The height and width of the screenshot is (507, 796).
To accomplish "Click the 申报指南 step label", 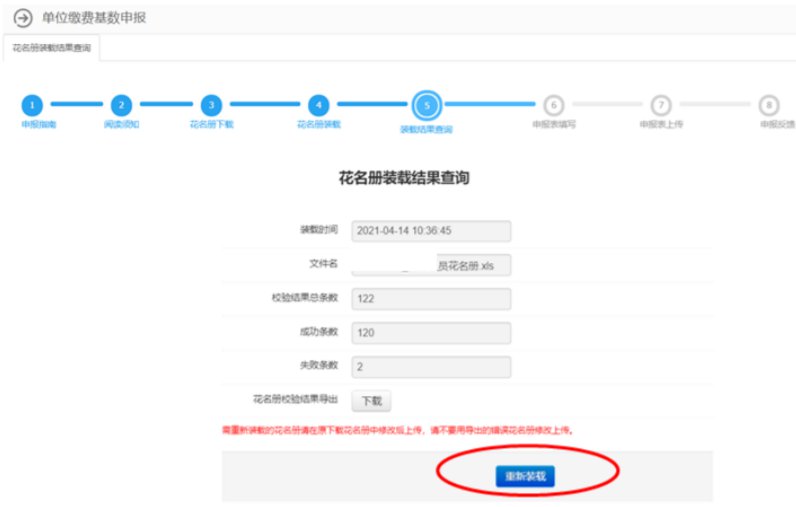I will (x=39, y=124).
